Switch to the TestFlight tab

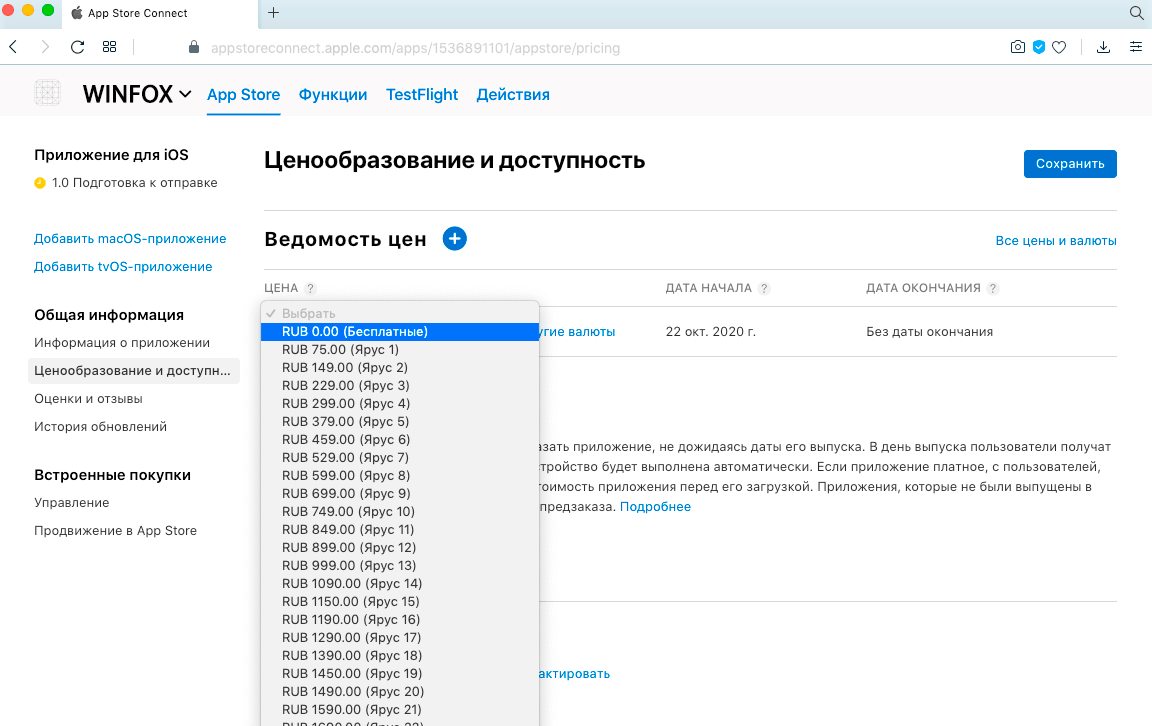point(422,95)
